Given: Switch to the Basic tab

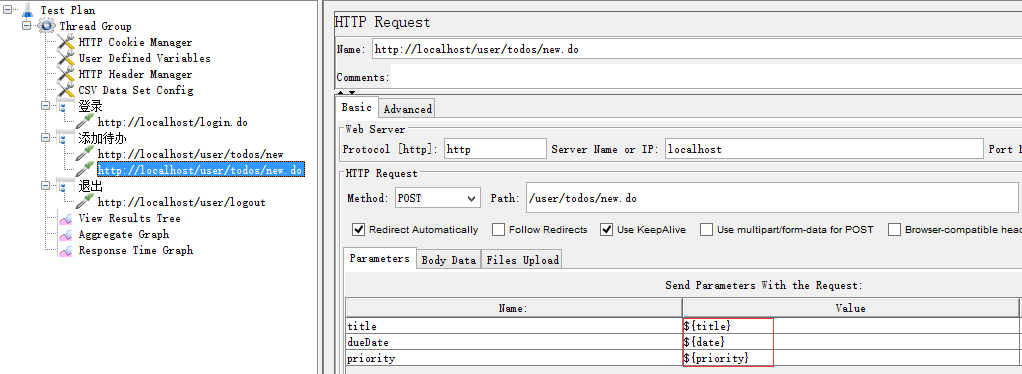Looking at the screenshot, I should coord(357,108).
